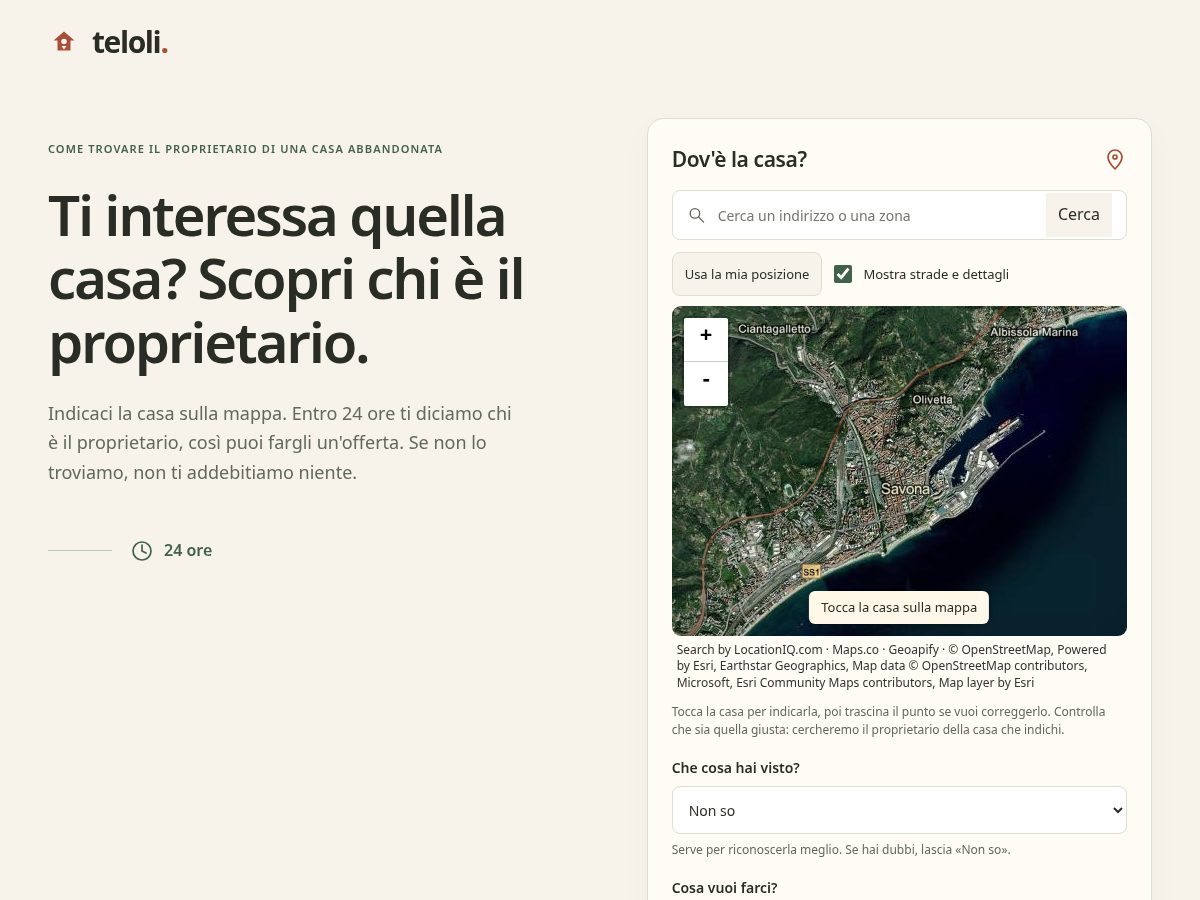Click the Cerca button
This screenshot has height=900, width=1200.
click(x=1079, y=215)
